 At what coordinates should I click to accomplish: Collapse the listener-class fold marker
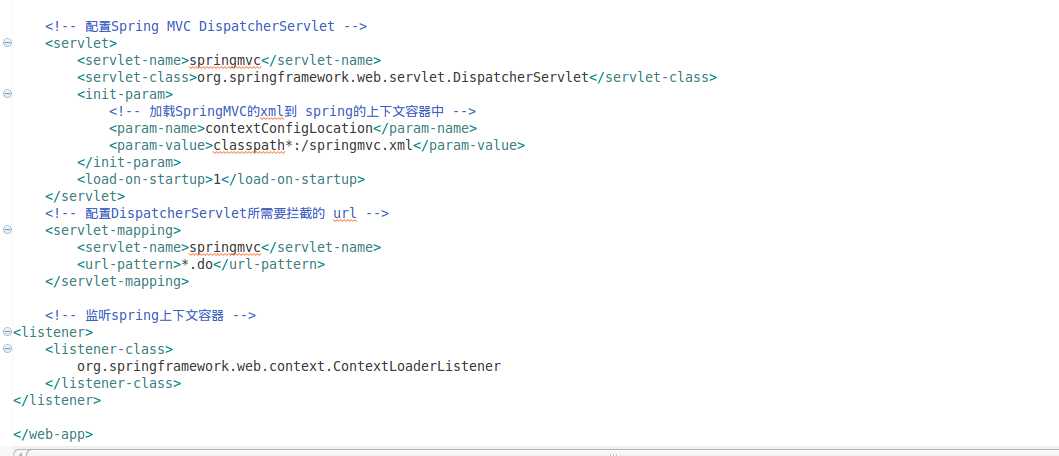coord(7,349)
